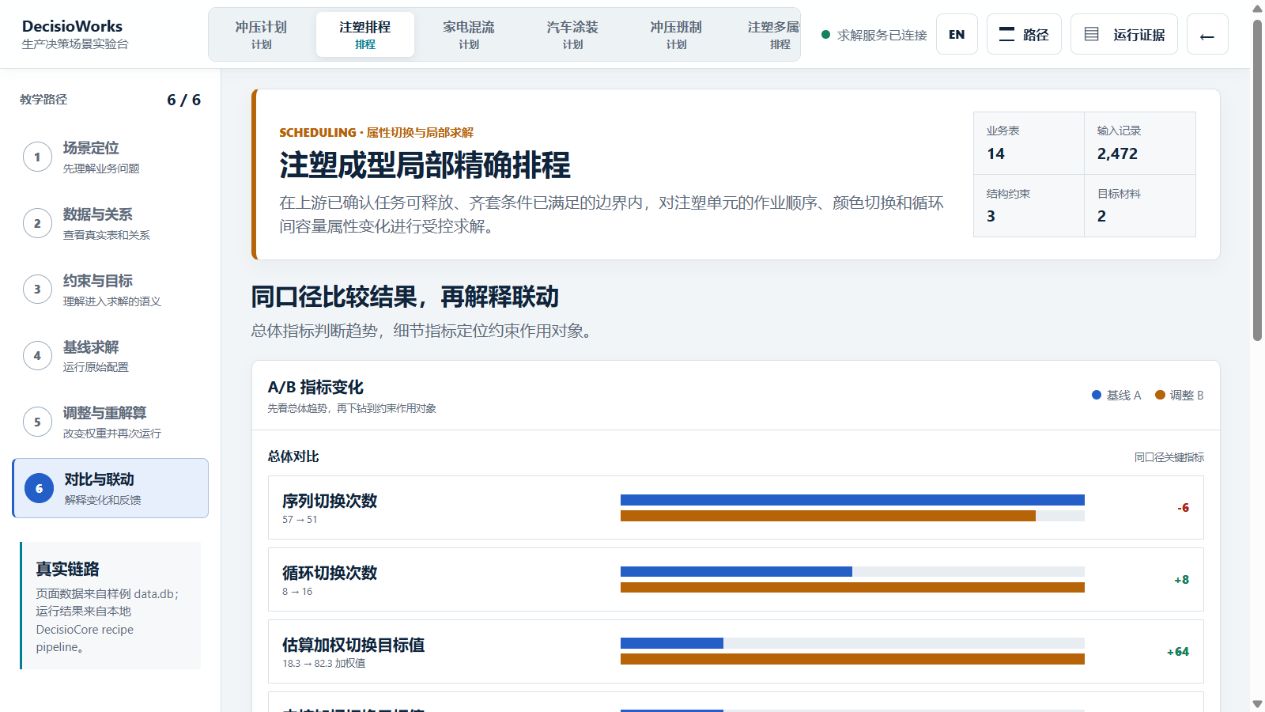Open the 调整与重解算 step

[x=111, y=422]
